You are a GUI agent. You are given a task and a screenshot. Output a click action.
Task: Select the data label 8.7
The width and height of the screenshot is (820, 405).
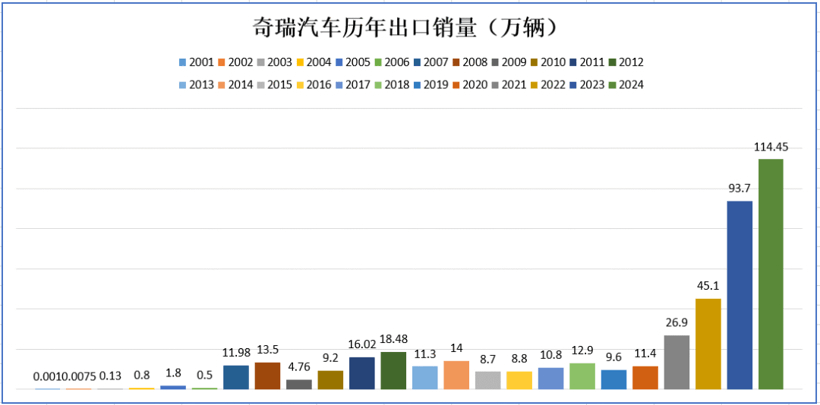point(488,360)
